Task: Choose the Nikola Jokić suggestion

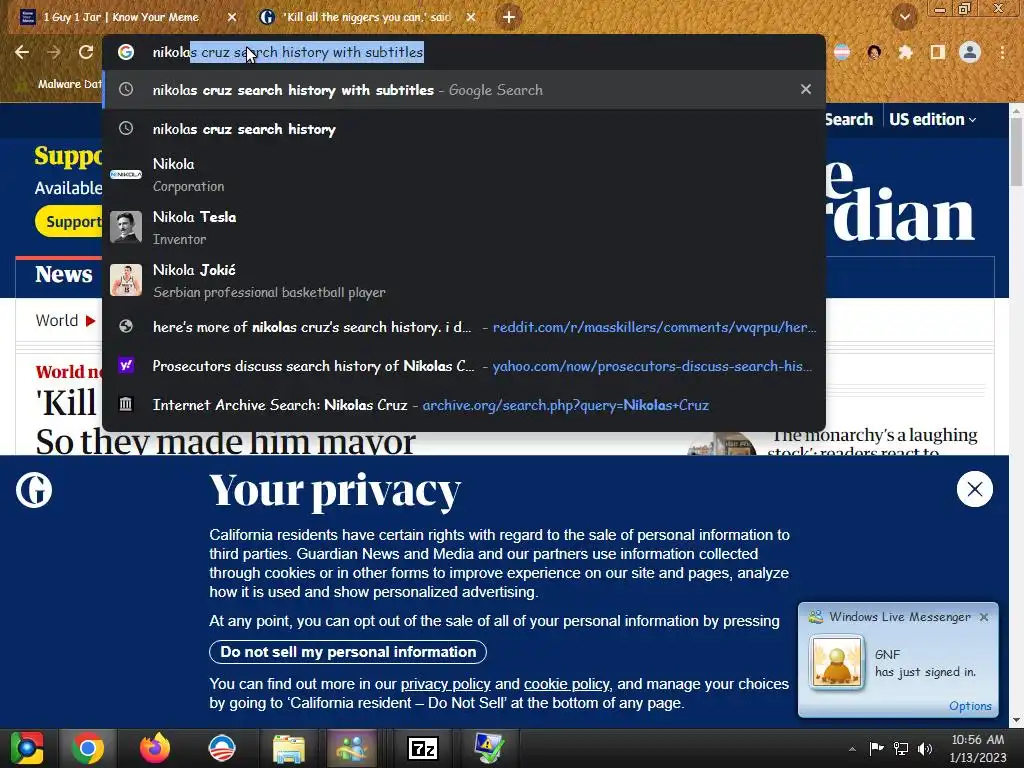Action: pos(464,280)
